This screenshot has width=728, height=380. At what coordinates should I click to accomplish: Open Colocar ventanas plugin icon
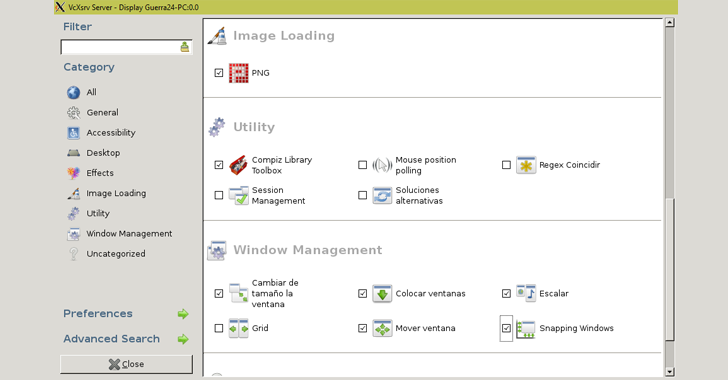382,294
